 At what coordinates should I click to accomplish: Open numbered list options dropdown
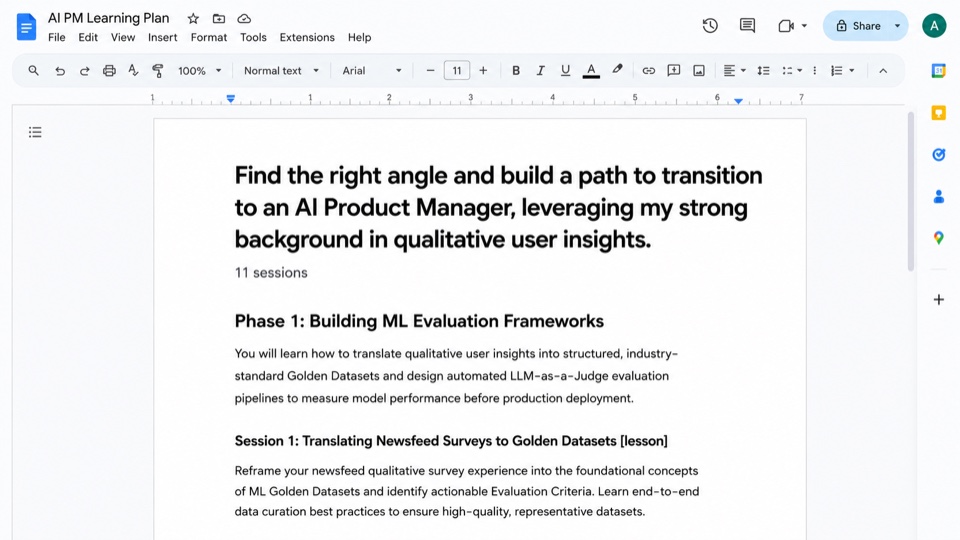pos(842,70)
